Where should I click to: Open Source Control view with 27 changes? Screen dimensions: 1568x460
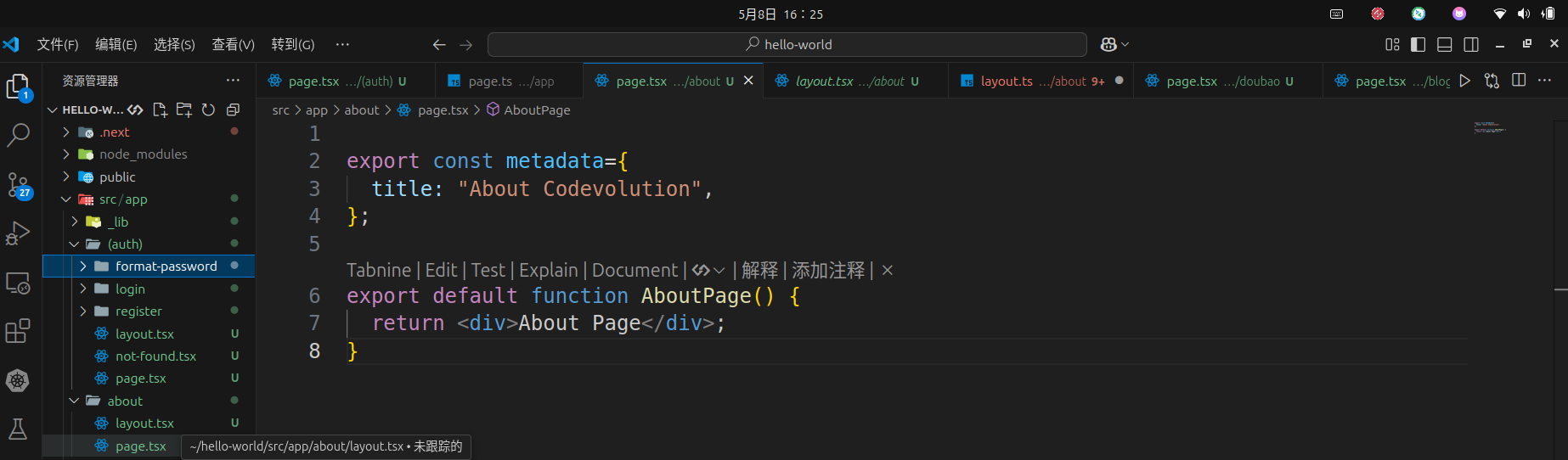point(18,185)
